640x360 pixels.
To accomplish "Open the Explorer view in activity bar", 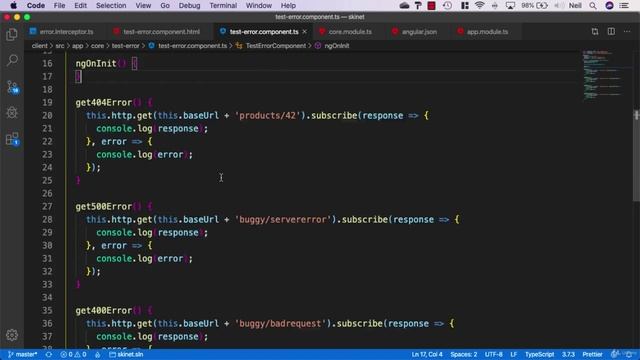I will (12, 35).
